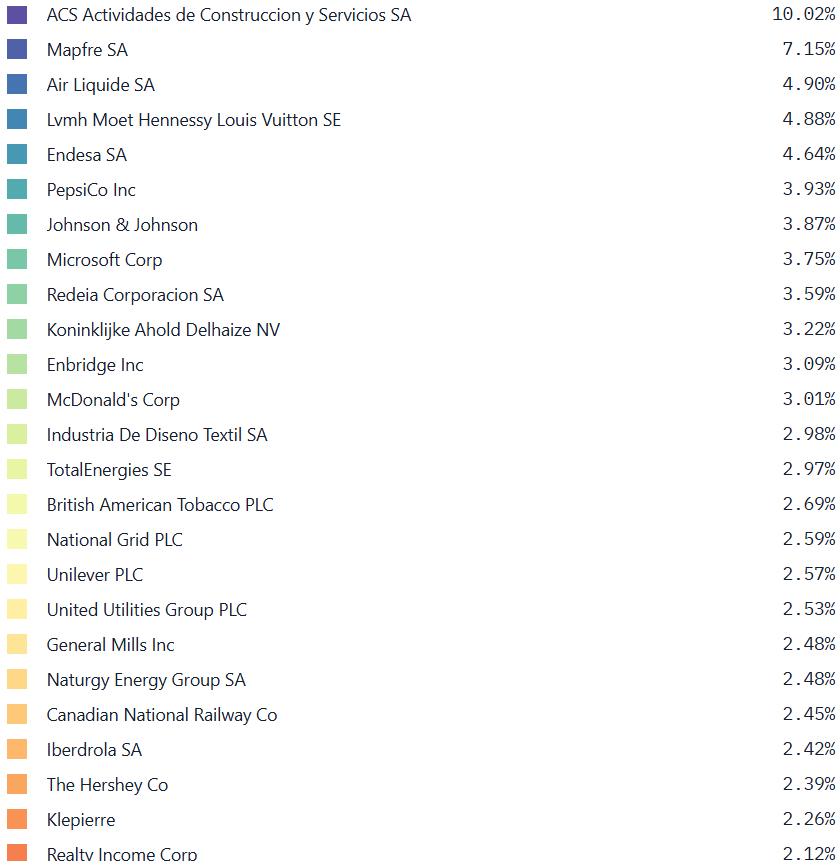Screen dimensions: 837x861
Task: Select the PepsiCo Inc holding name
Action: pos(91,190)
